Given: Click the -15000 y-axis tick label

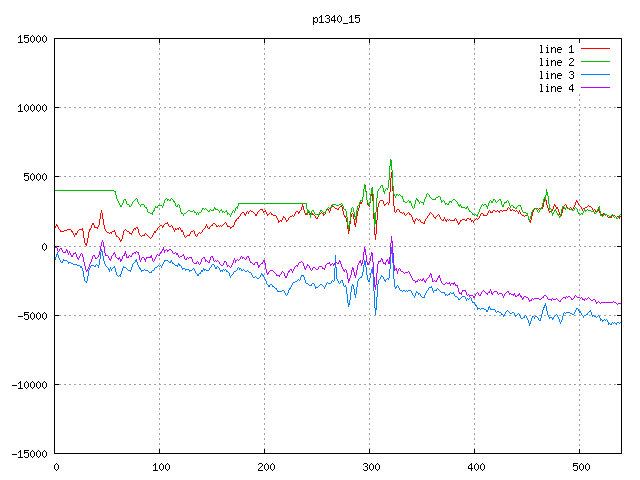Looking at the screenshot, I should pos(26,454).
